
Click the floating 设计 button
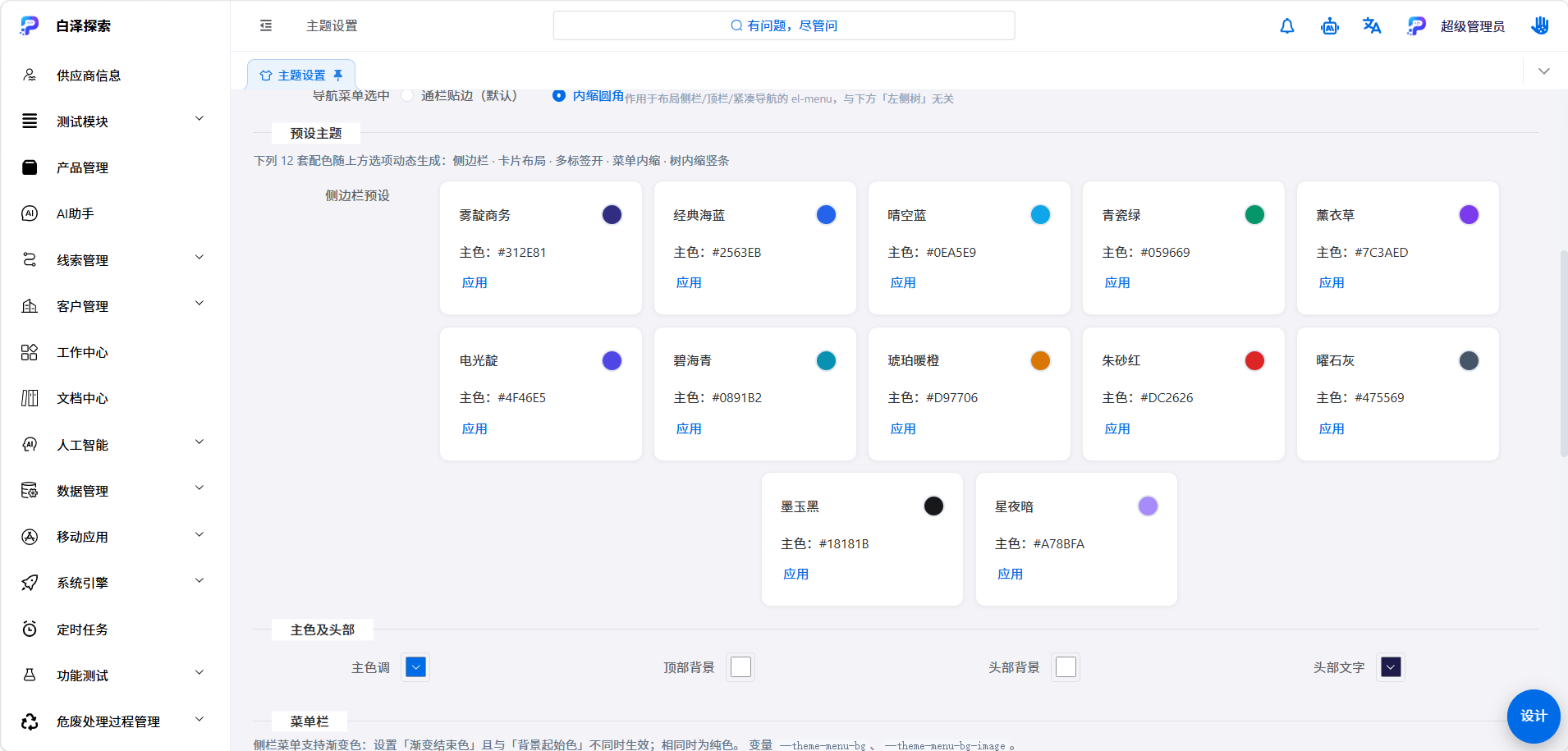pyautogui.click(x=1534, y=716)
